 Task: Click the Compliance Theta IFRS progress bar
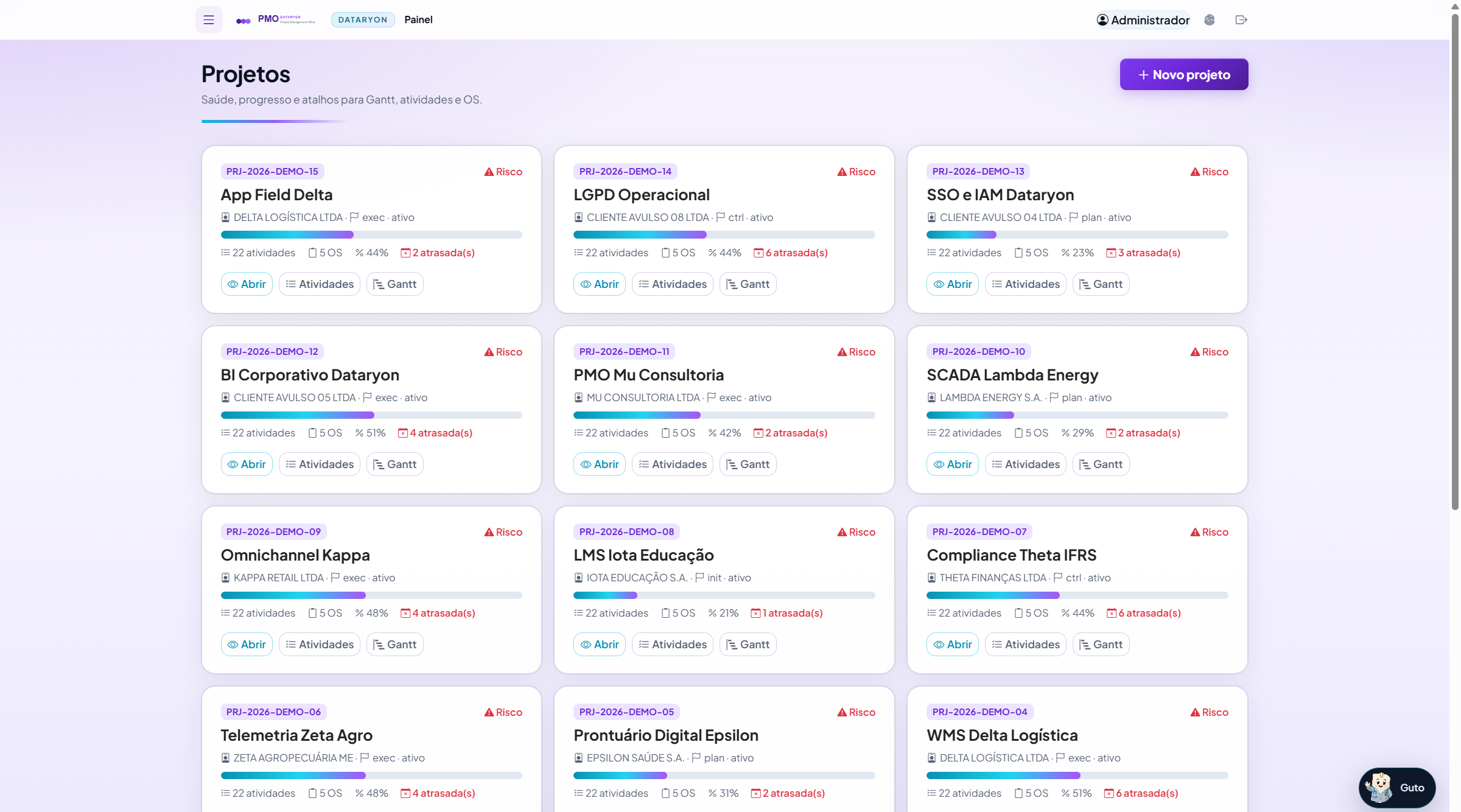[x=1077, y=595]
